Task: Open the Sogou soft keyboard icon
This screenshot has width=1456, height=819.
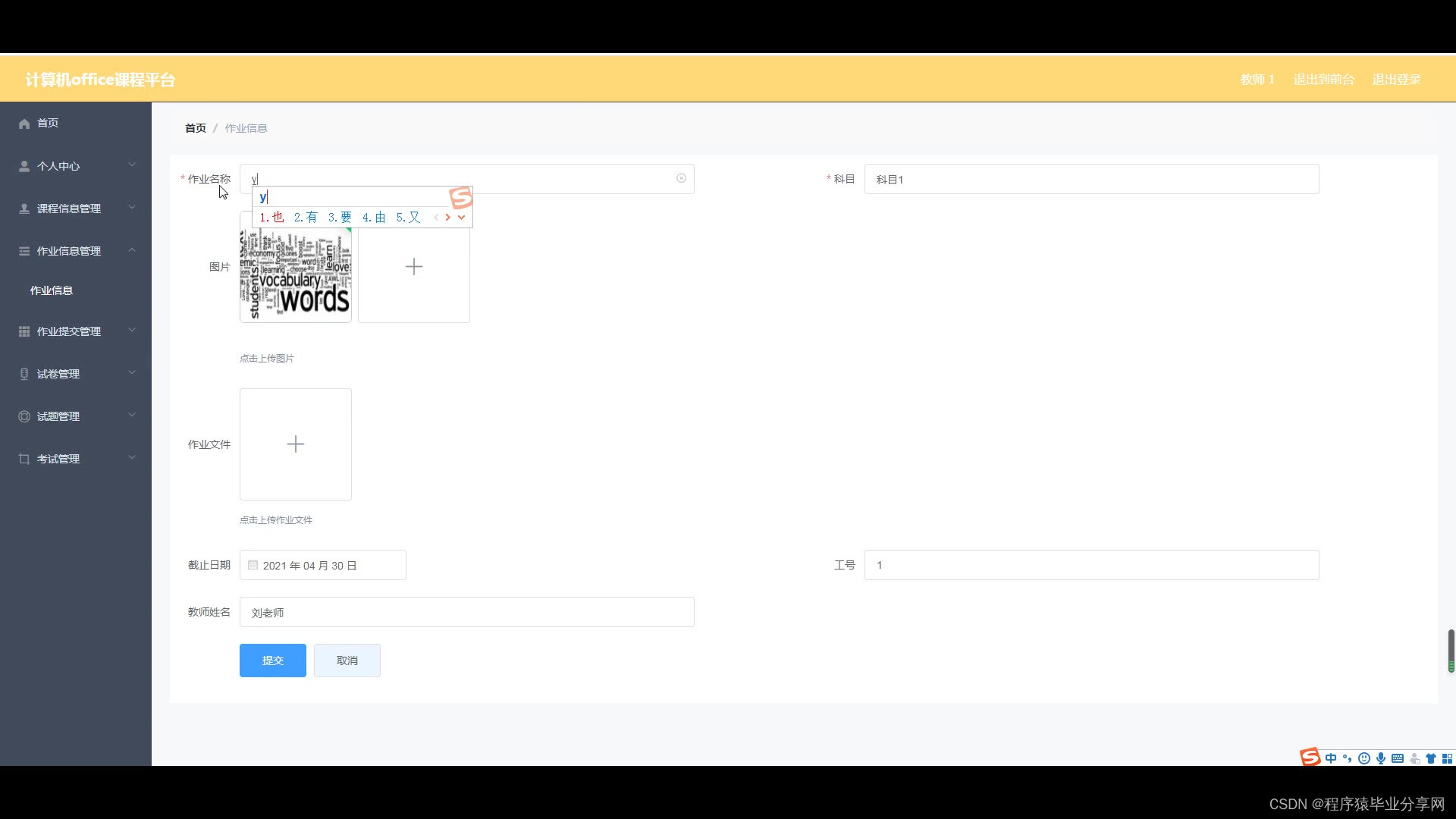Action: tap(1398, 758)
